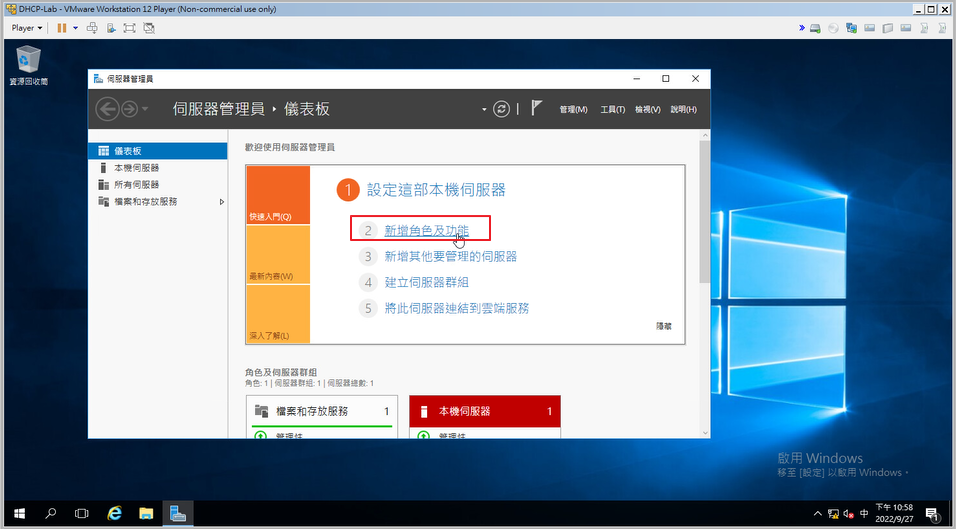Expand the 檔案和存放服務 submenu arrow

(x=222, y=202)
